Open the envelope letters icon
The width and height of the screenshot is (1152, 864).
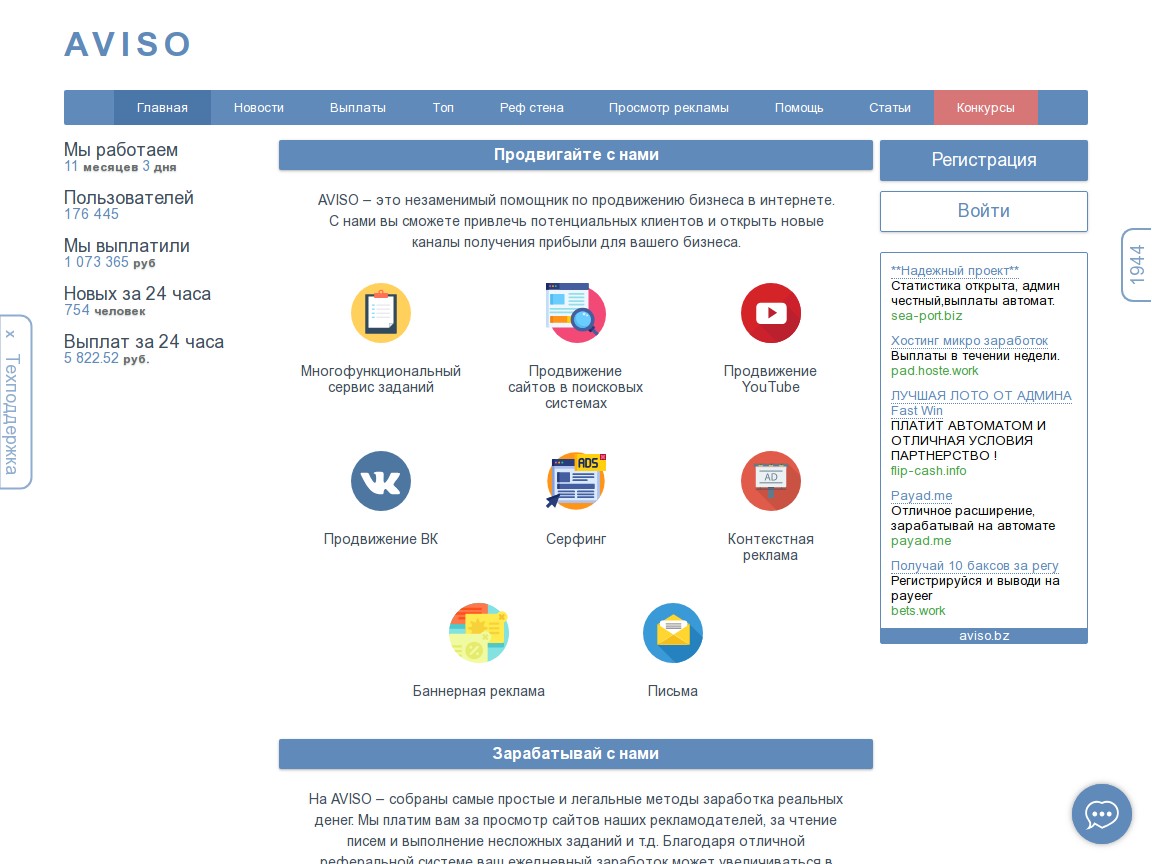[673, 633]
